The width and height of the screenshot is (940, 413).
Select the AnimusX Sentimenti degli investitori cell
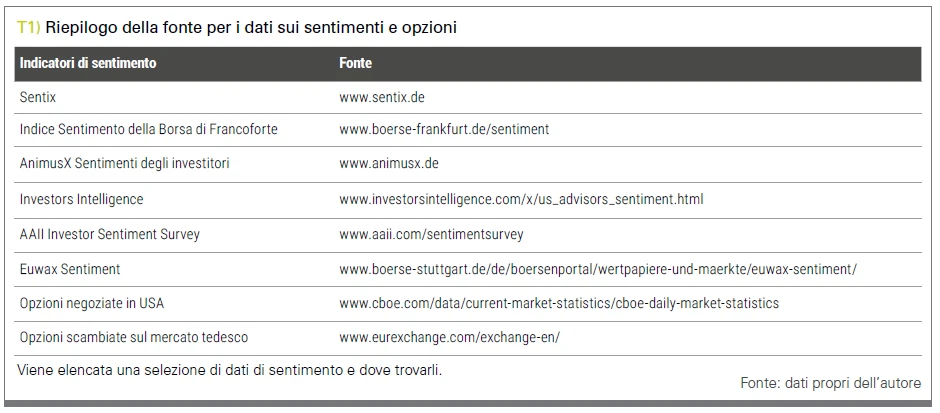[x=125, y=163]
